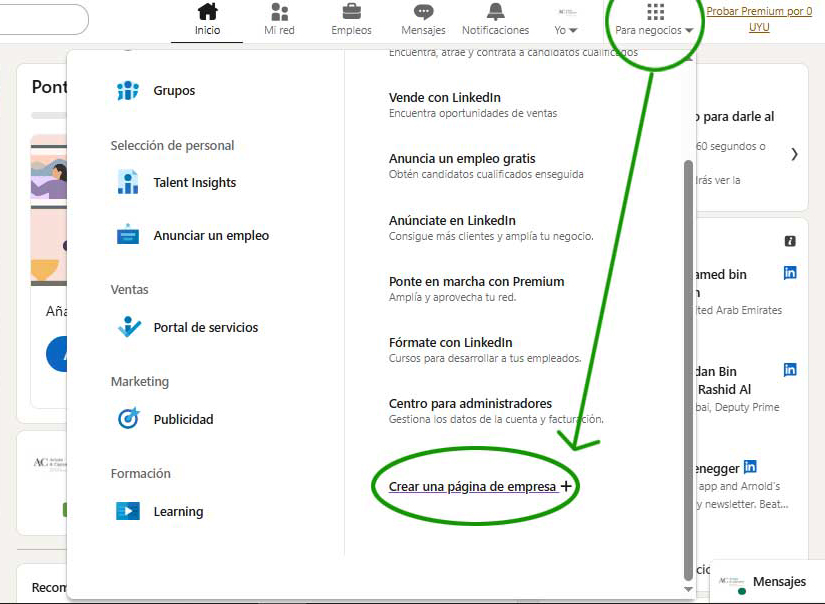Screen dimensions: 825x604
Task: Open Empleos briefcase icon
Action: pos(351,12)
